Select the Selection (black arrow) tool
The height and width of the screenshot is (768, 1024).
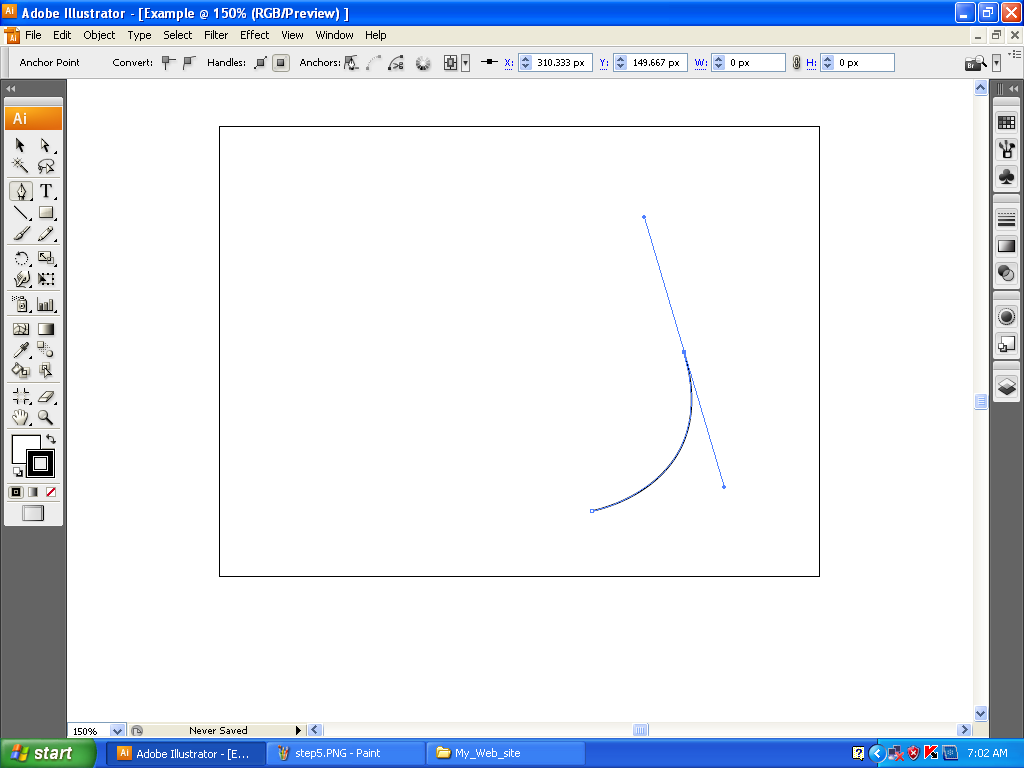20,145
